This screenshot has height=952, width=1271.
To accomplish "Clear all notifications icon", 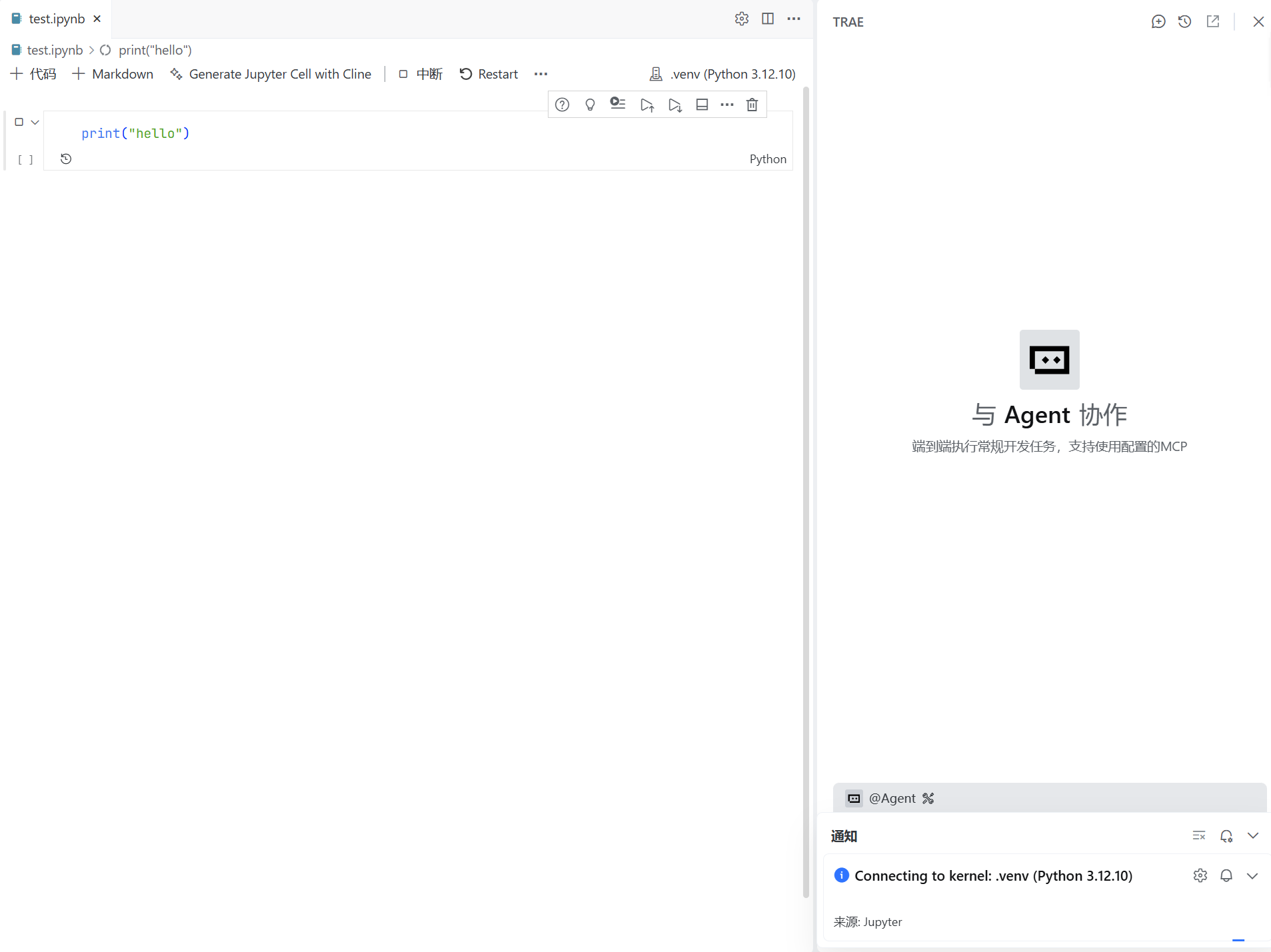I will (1199, 835).
